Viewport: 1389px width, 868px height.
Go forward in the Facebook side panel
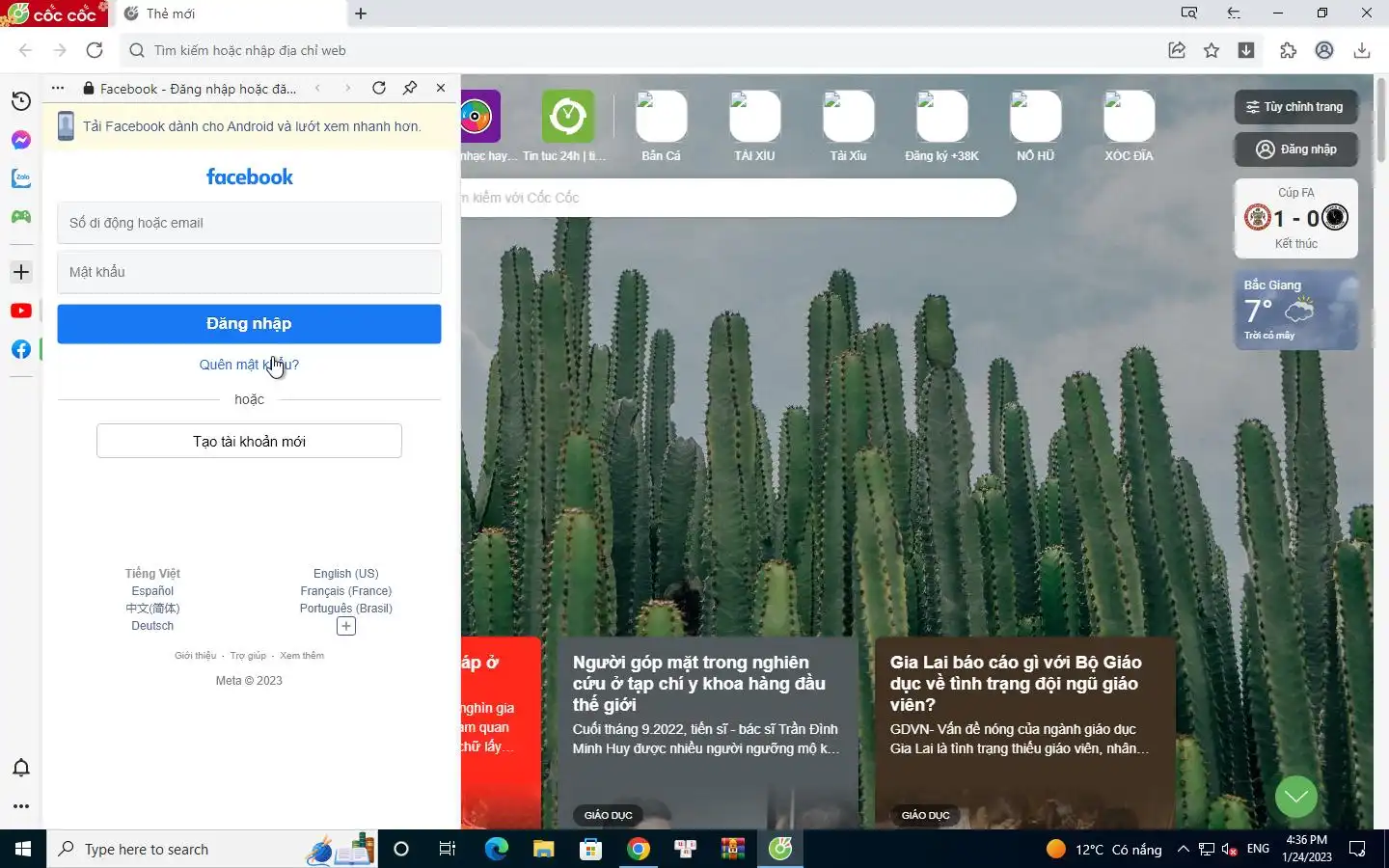click(x=347, y=88)
